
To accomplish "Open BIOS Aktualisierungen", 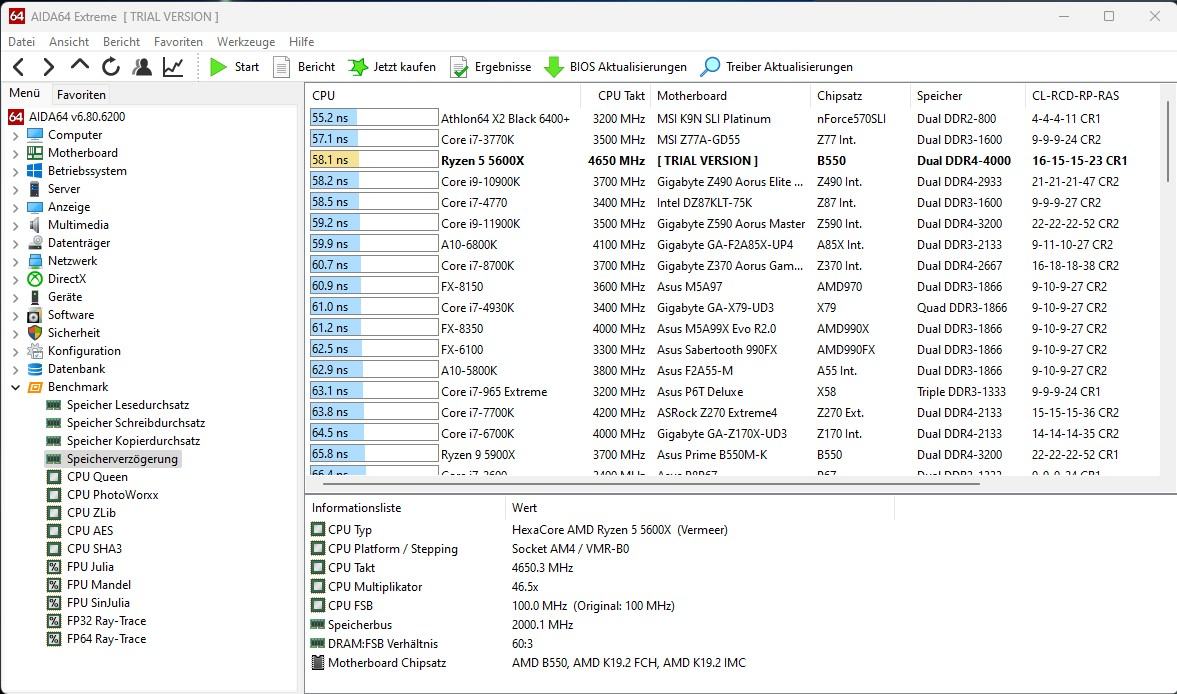I will [616, 67].
